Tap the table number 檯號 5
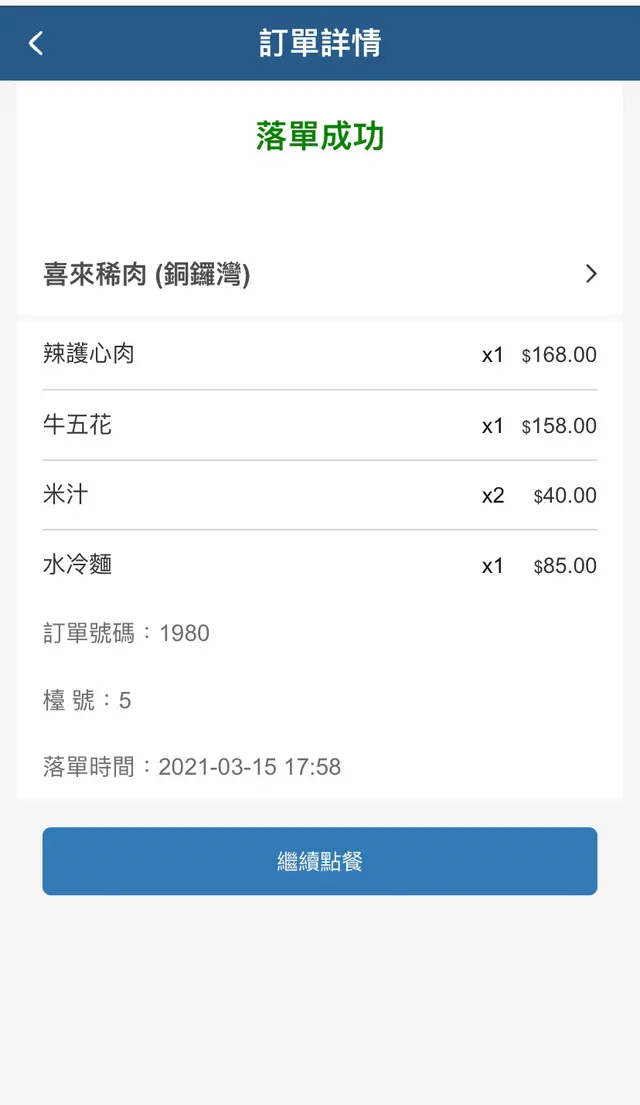640x1105 pixels. point(88,700)
